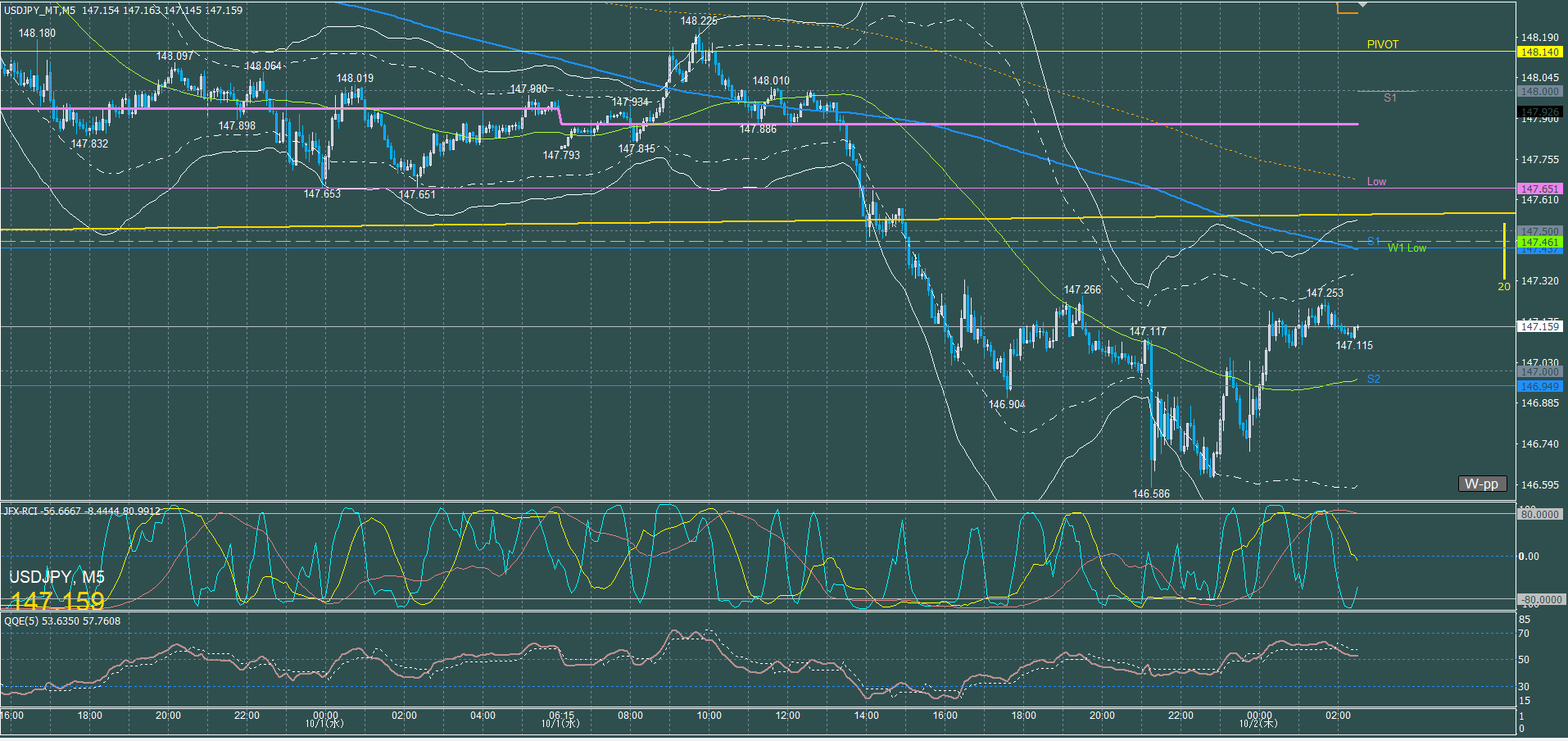Image resolution: width=1568 pixels, height=741 pixels.
Task: Click the 10/2 00:00 time axis marker
Action: point(1259,719)
